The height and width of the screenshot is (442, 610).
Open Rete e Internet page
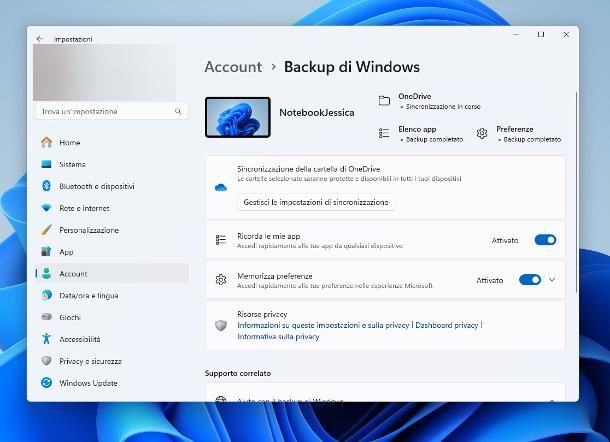pyautogui.click(x=112, y=208)
